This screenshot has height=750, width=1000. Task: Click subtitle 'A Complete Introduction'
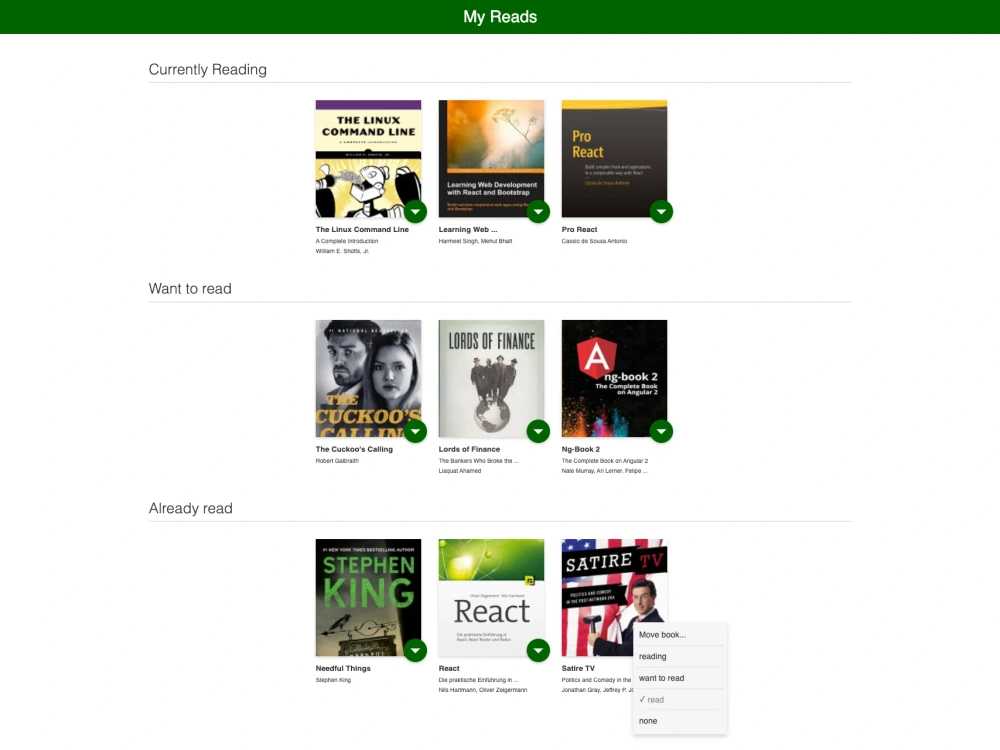(x=347, y=241)
